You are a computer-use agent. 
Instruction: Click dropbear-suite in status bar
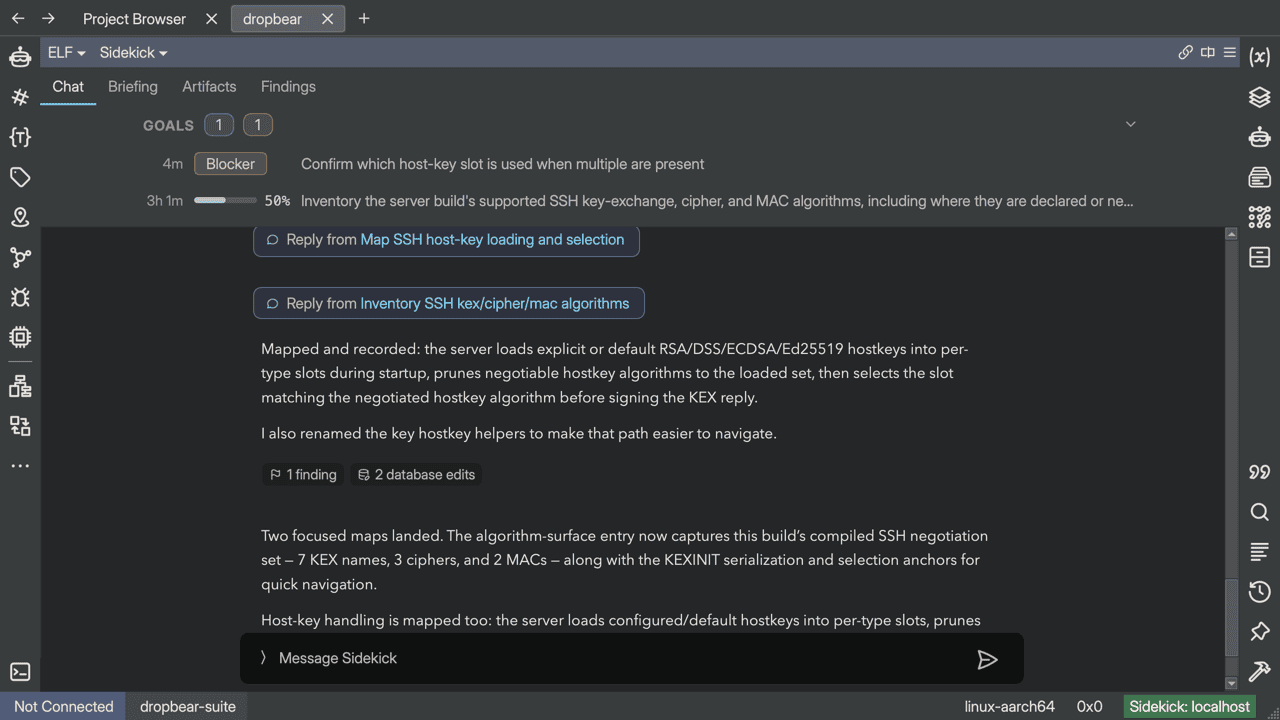(188, 706)
